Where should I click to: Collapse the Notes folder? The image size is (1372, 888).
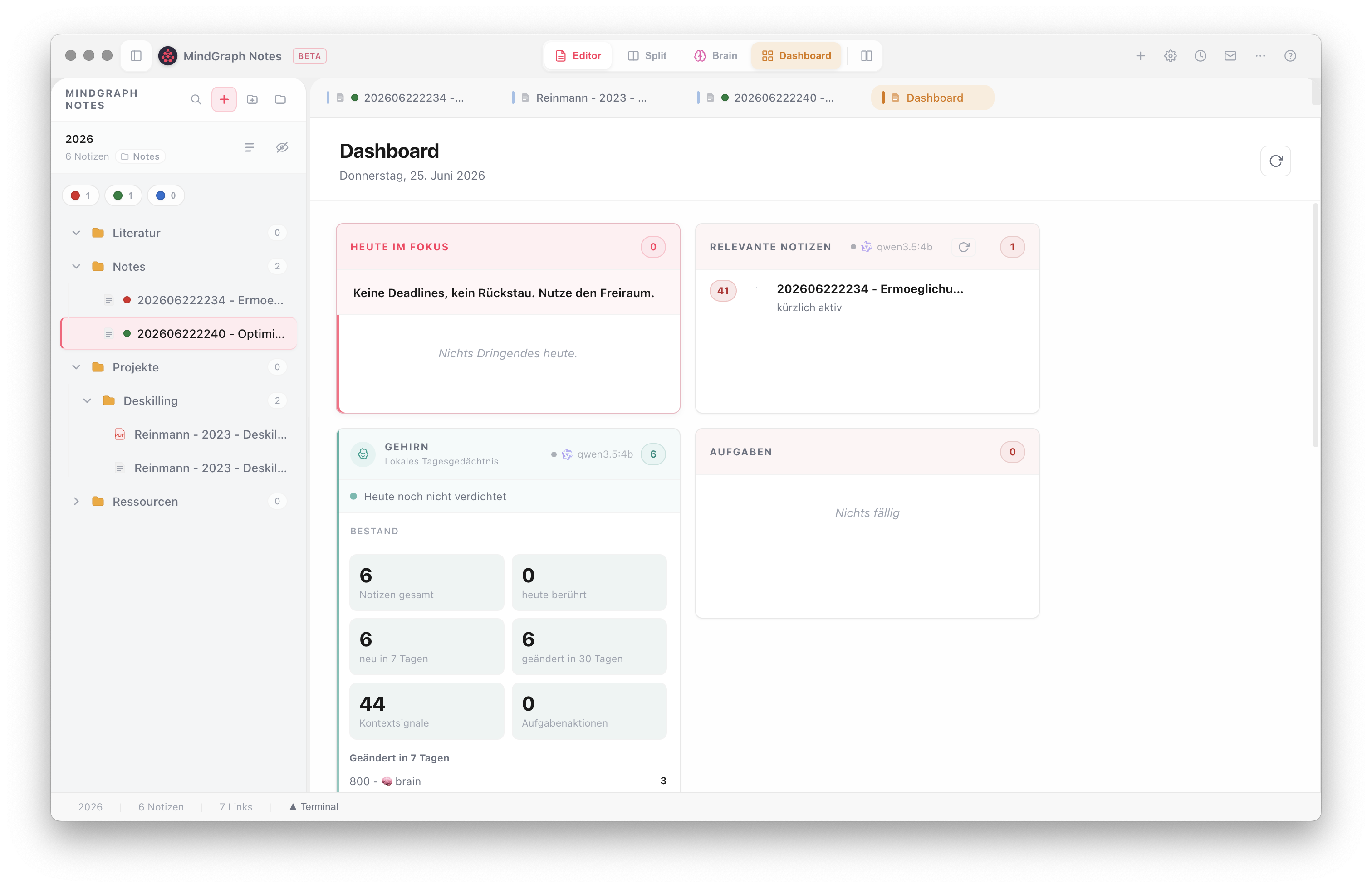pyautogui.click(x=76, y=266)
